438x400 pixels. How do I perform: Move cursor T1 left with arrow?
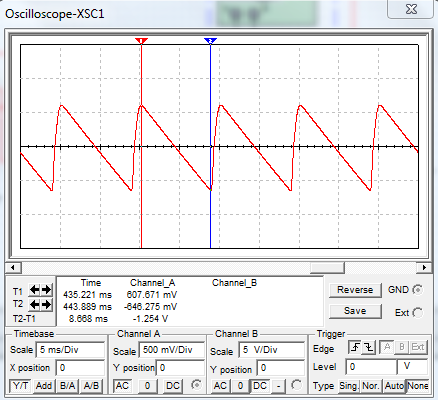[x=34, y=289]
